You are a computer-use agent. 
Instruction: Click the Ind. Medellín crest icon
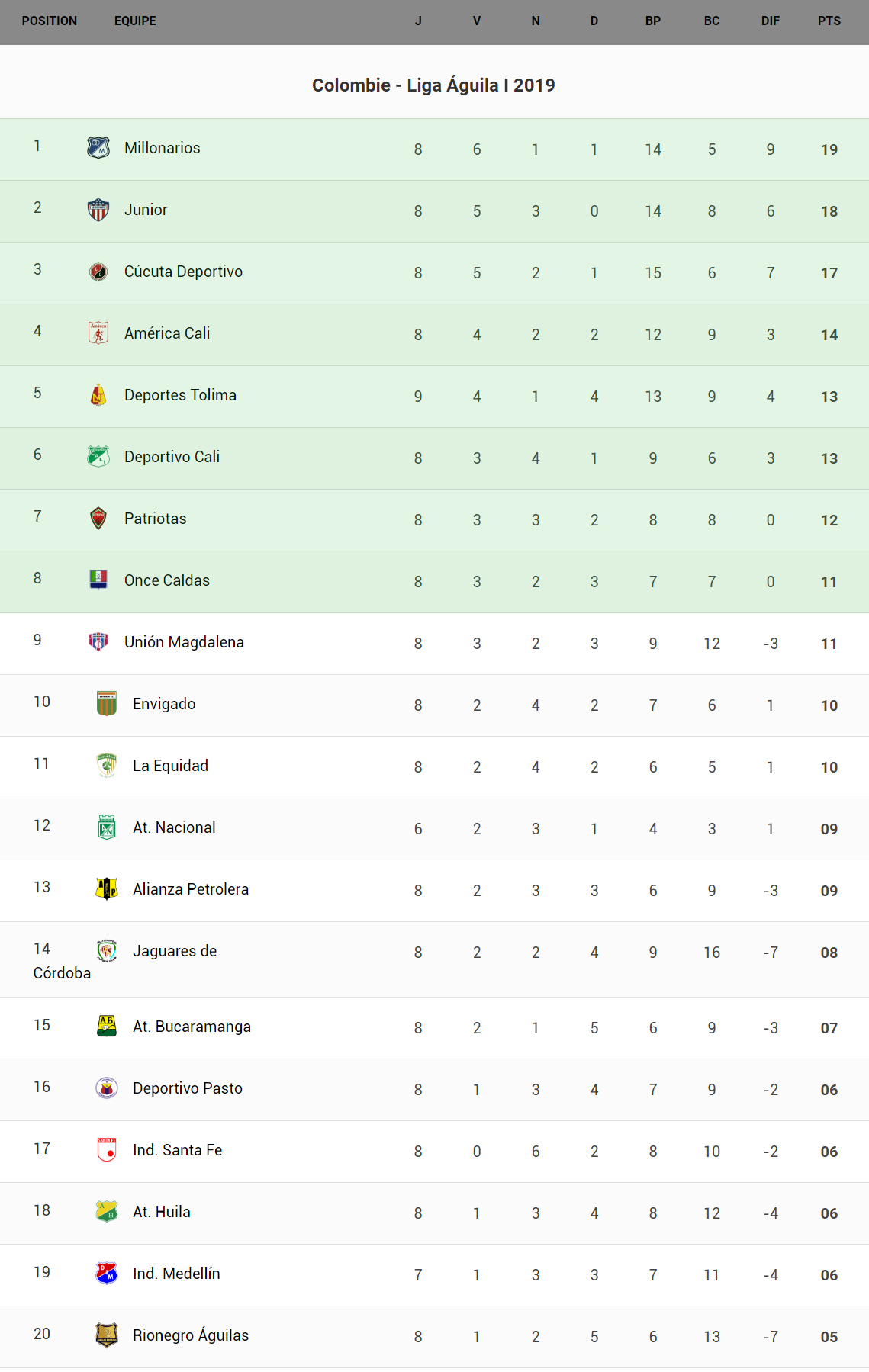tap(107, 1273)
